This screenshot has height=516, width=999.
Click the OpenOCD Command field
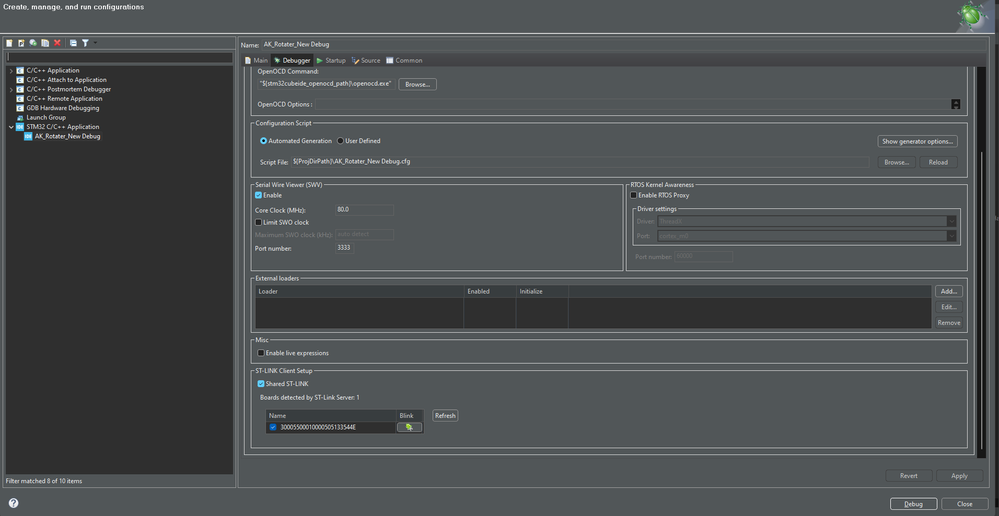click(327, 84)
